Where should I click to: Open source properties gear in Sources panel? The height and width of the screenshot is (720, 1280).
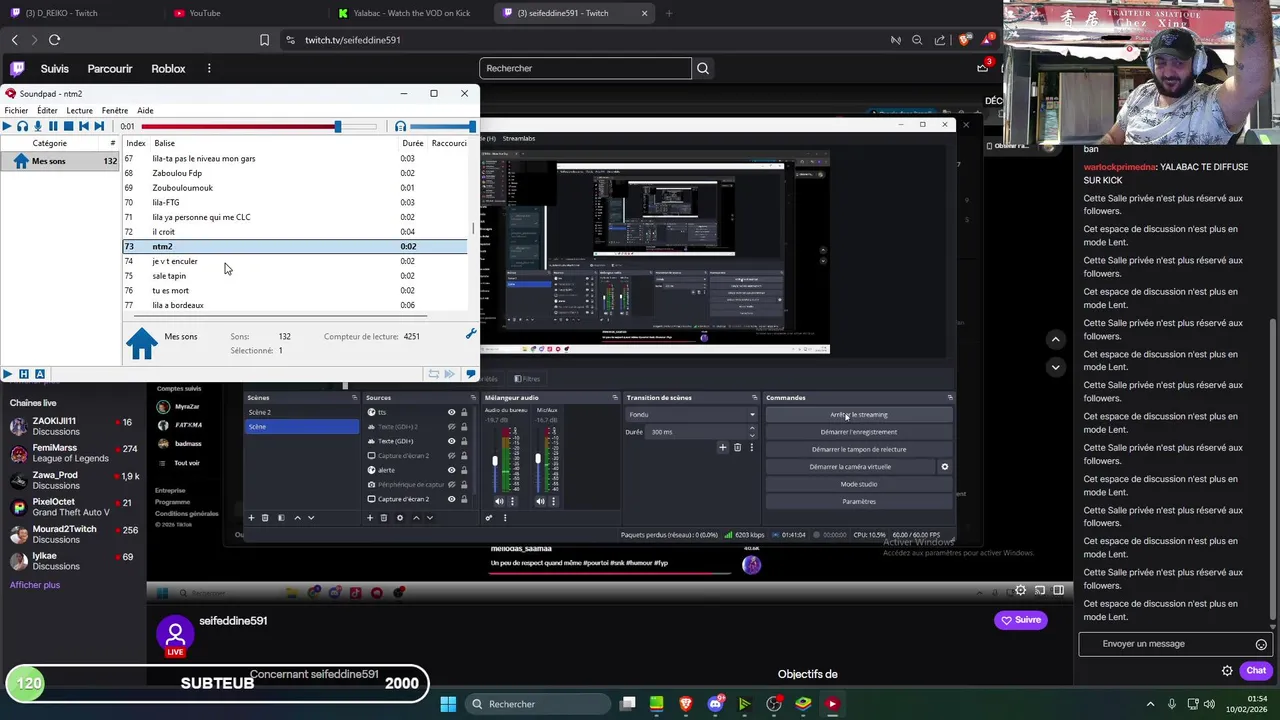coord(400,518)
